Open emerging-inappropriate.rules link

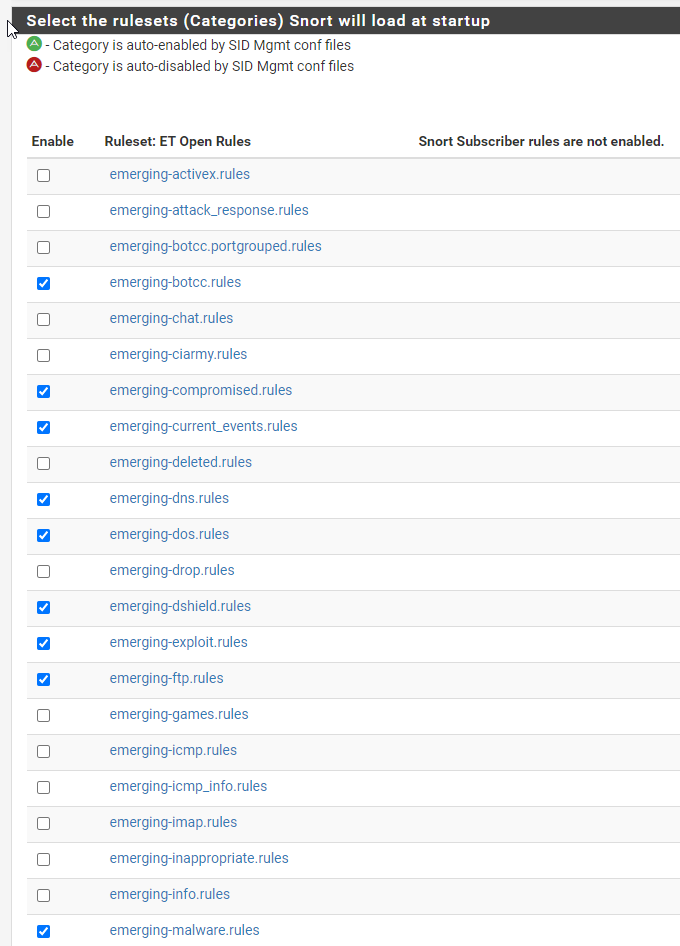[x=199, y=859]
